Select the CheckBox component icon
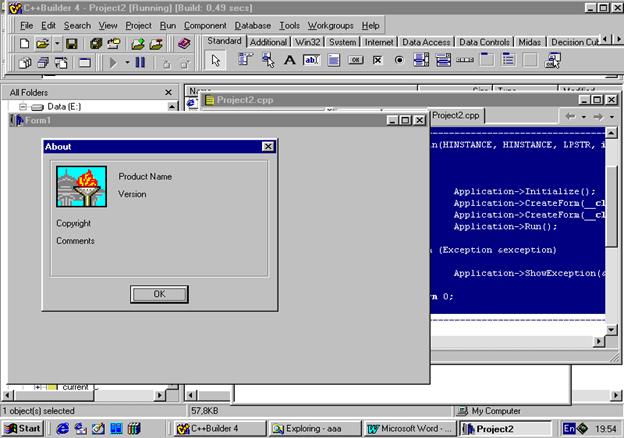Screen dimensions: 624x438 tap(377, 60)
